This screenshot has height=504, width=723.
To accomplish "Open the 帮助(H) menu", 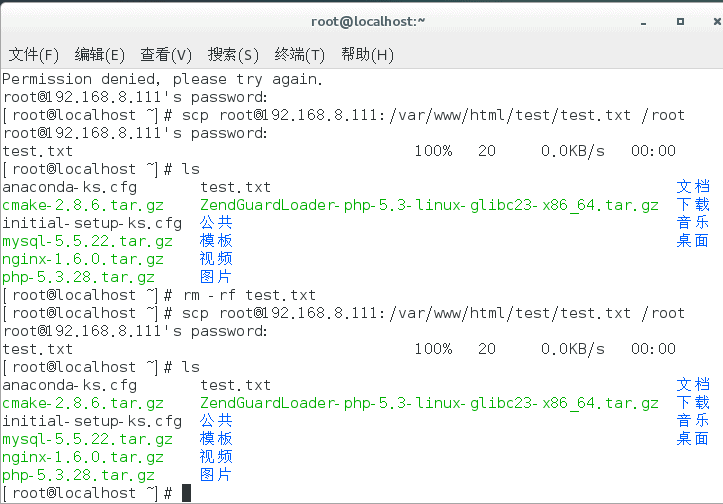I will 367,55.
